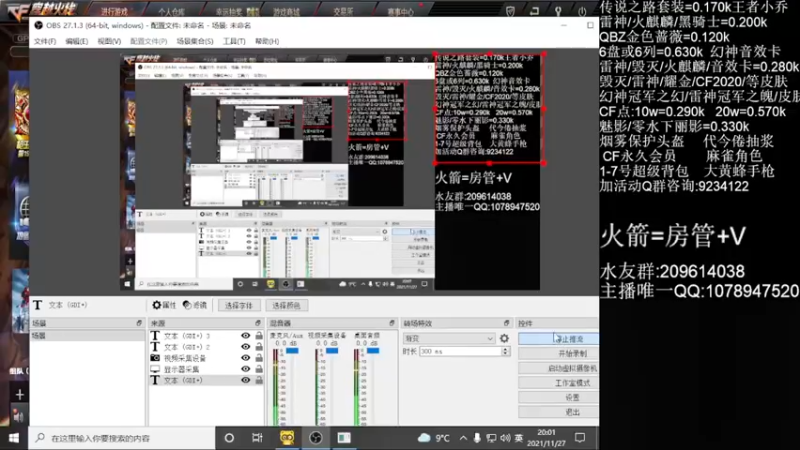Open the 配置文件(P) menu in OBS
The image size is (800, 450).
click(148, 41)
